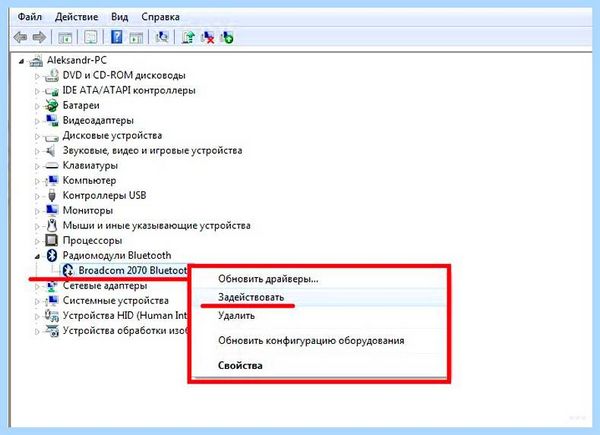The height and width of the screenshot is (435, 600).
Task: Toggle the show/hide console tree toolbar icon
Action: coord(65,37)
